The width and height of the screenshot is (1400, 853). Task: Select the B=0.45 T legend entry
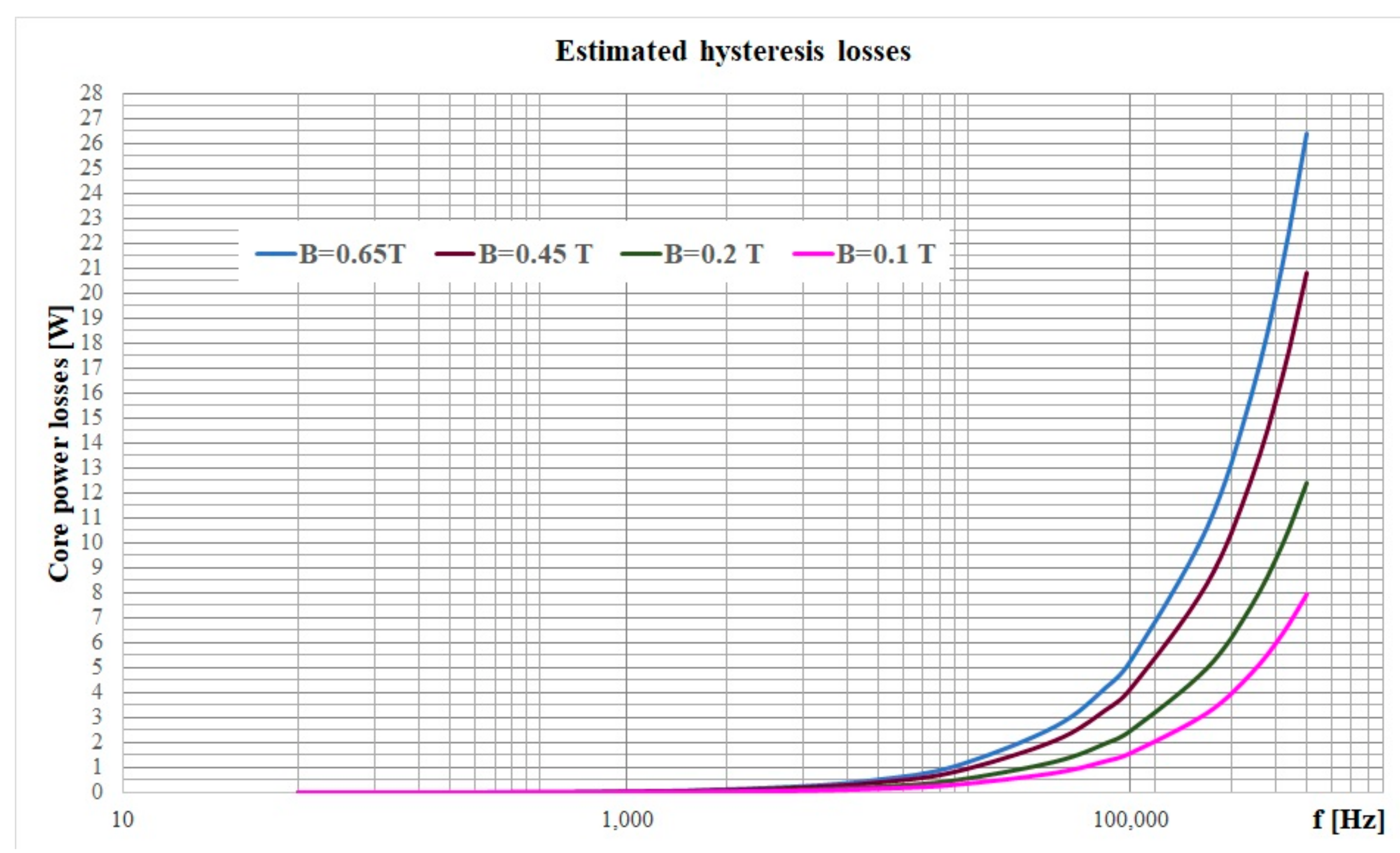[535, 254]
